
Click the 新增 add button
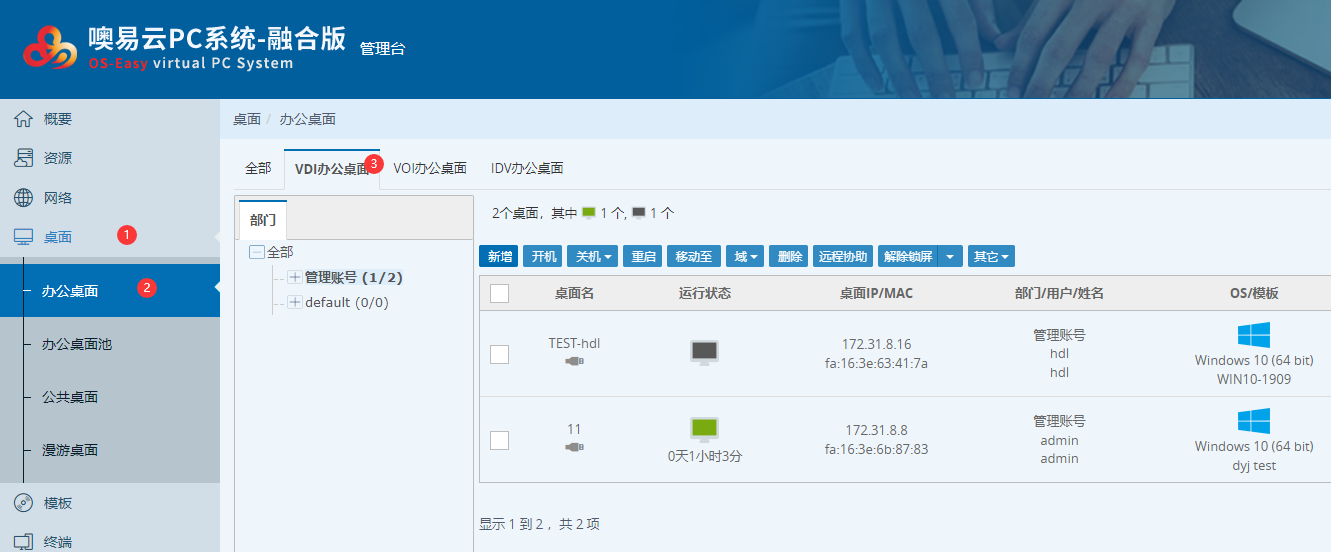[x=499, y=257]
